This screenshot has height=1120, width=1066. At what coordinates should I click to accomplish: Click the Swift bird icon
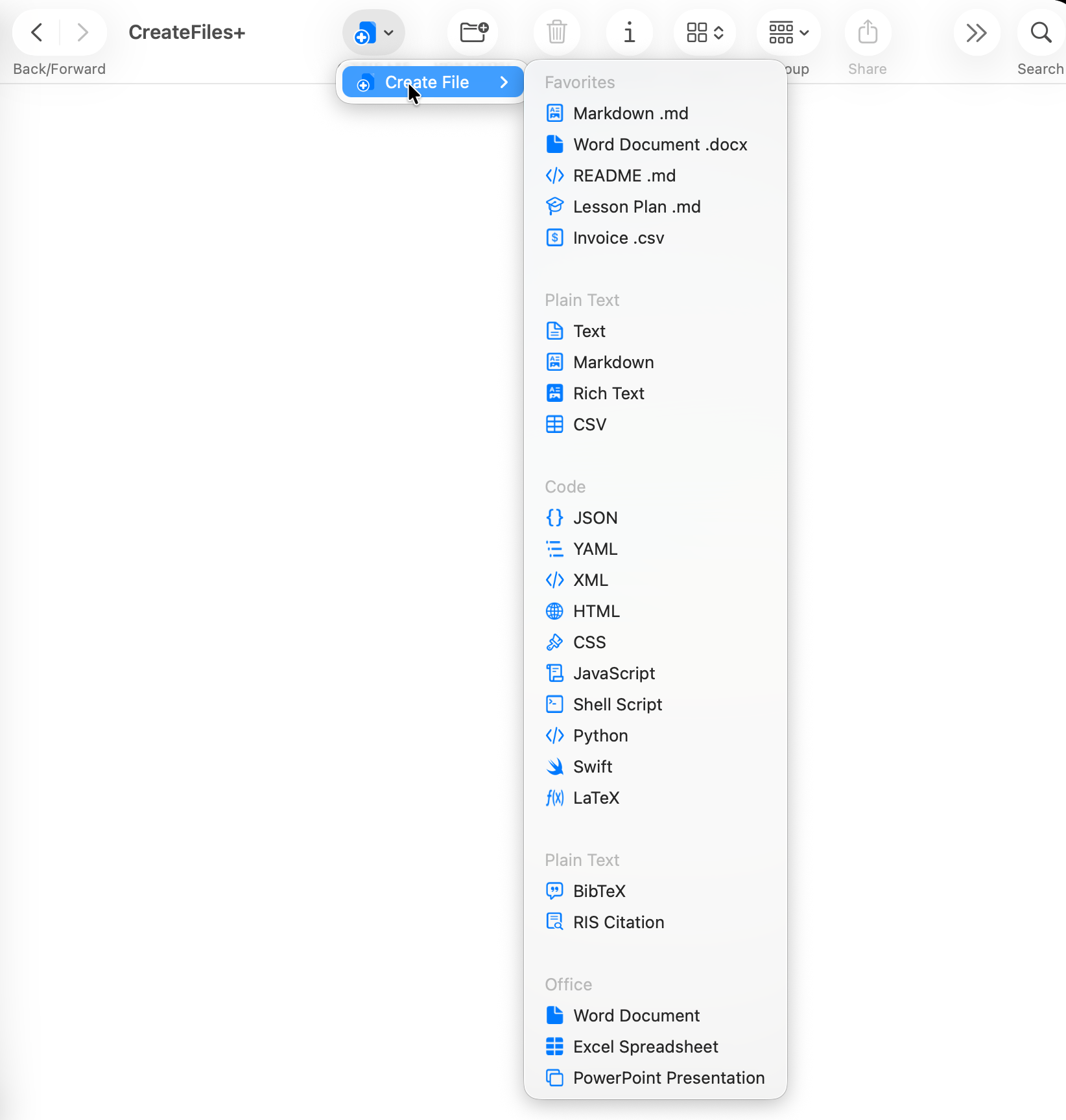tap(554, 767)
